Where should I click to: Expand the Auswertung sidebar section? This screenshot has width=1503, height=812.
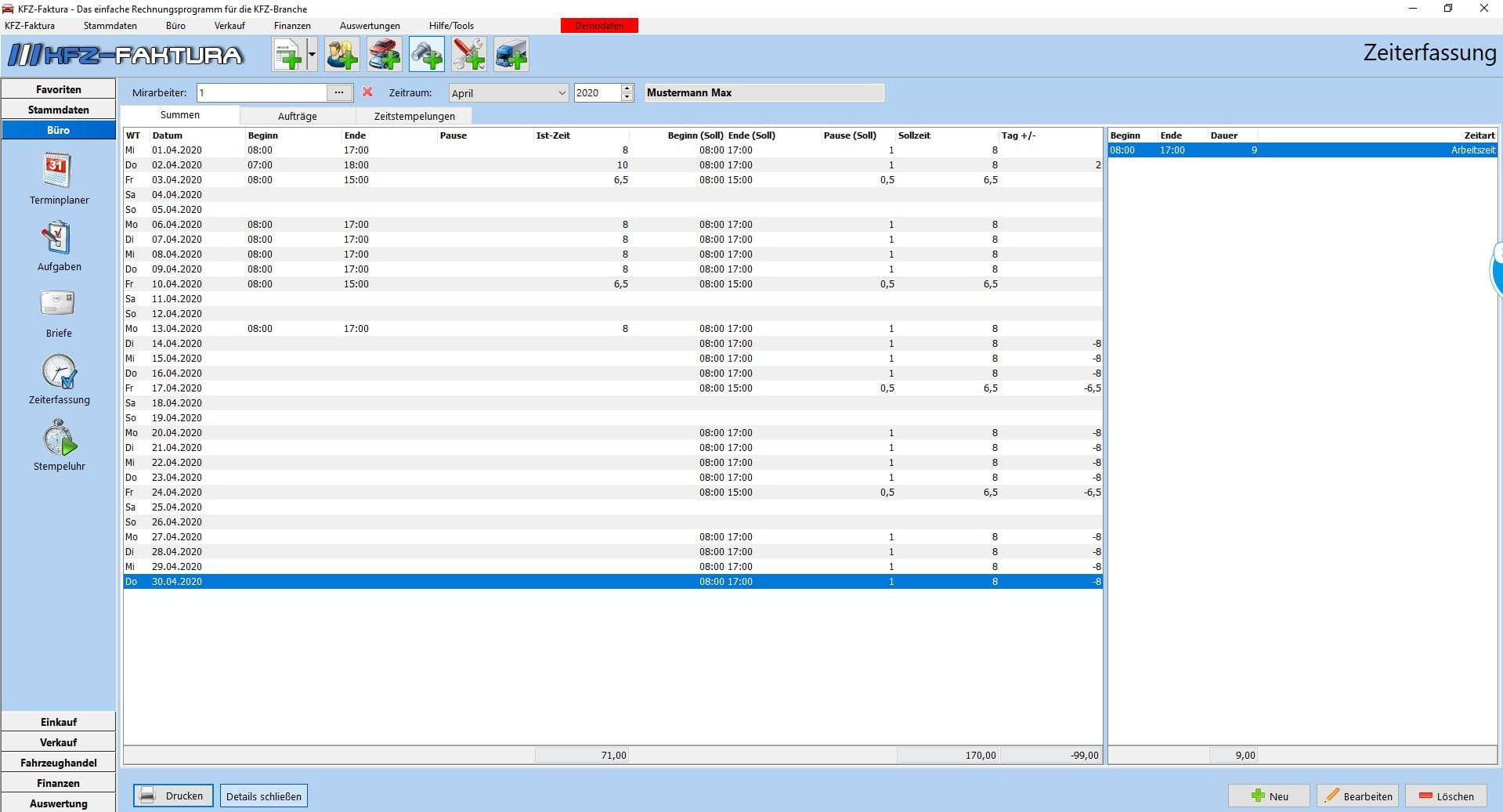[x=59, y=803]
